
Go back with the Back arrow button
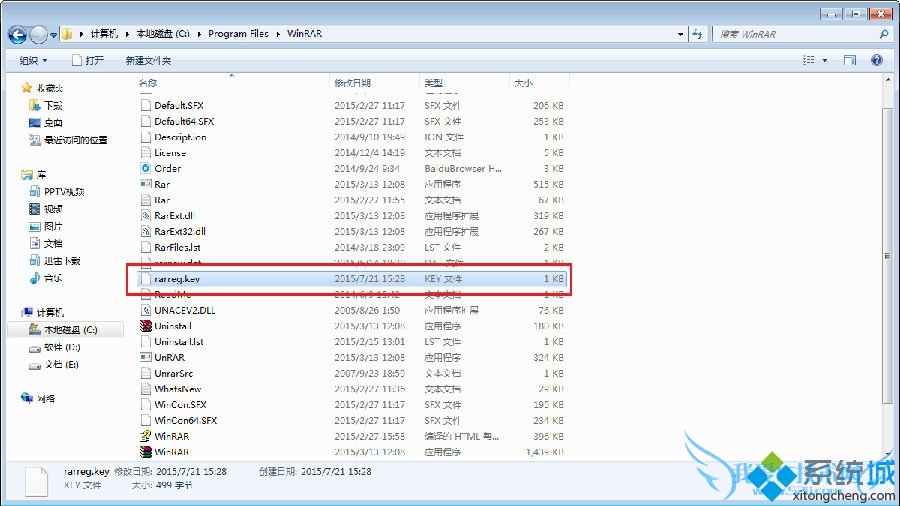(17, 35)
